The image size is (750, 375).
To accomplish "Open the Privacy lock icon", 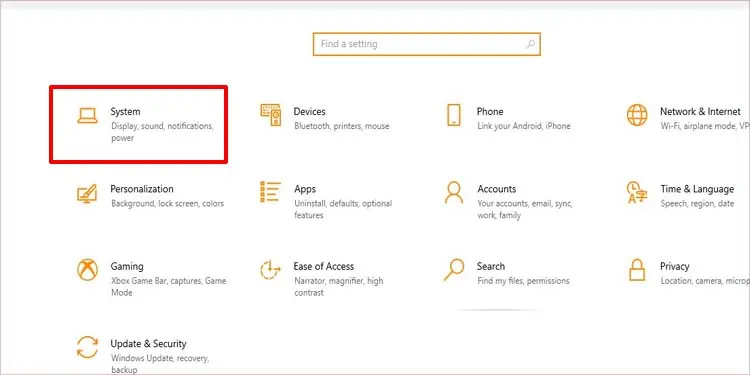I will (637, 270).
